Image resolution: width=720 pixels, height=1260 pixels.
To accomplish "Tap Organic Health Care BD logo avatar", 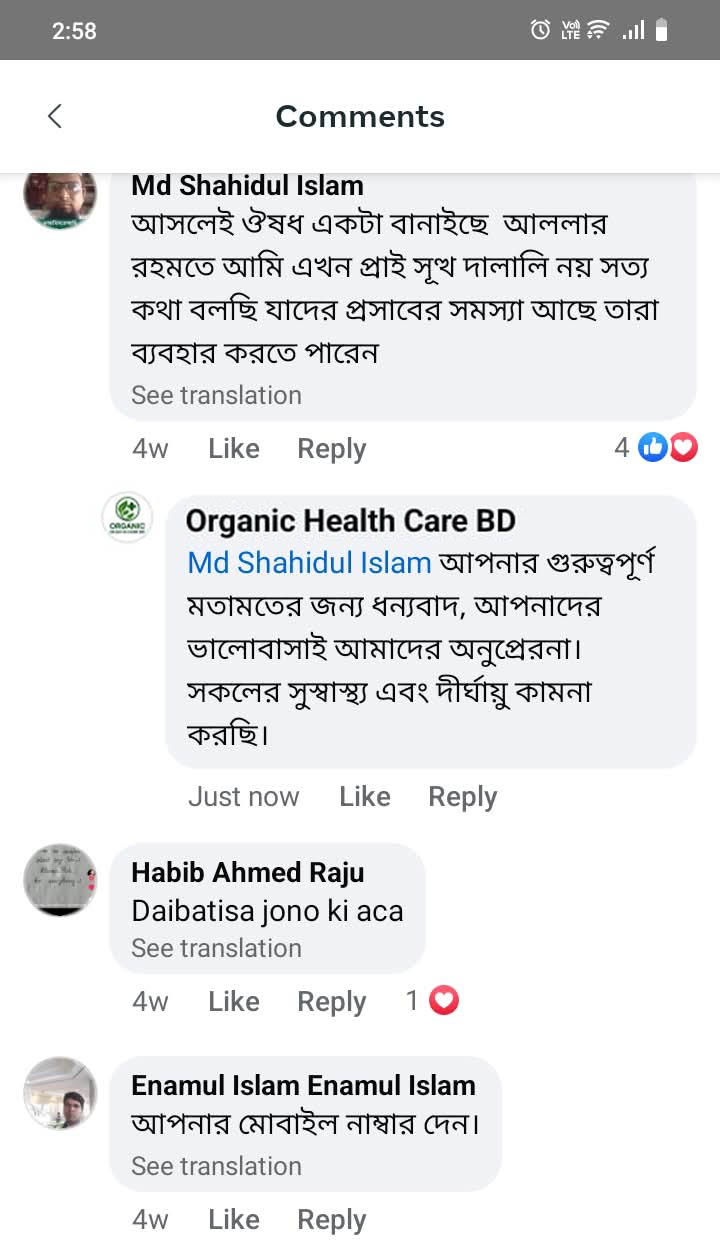I will [128, 518].
